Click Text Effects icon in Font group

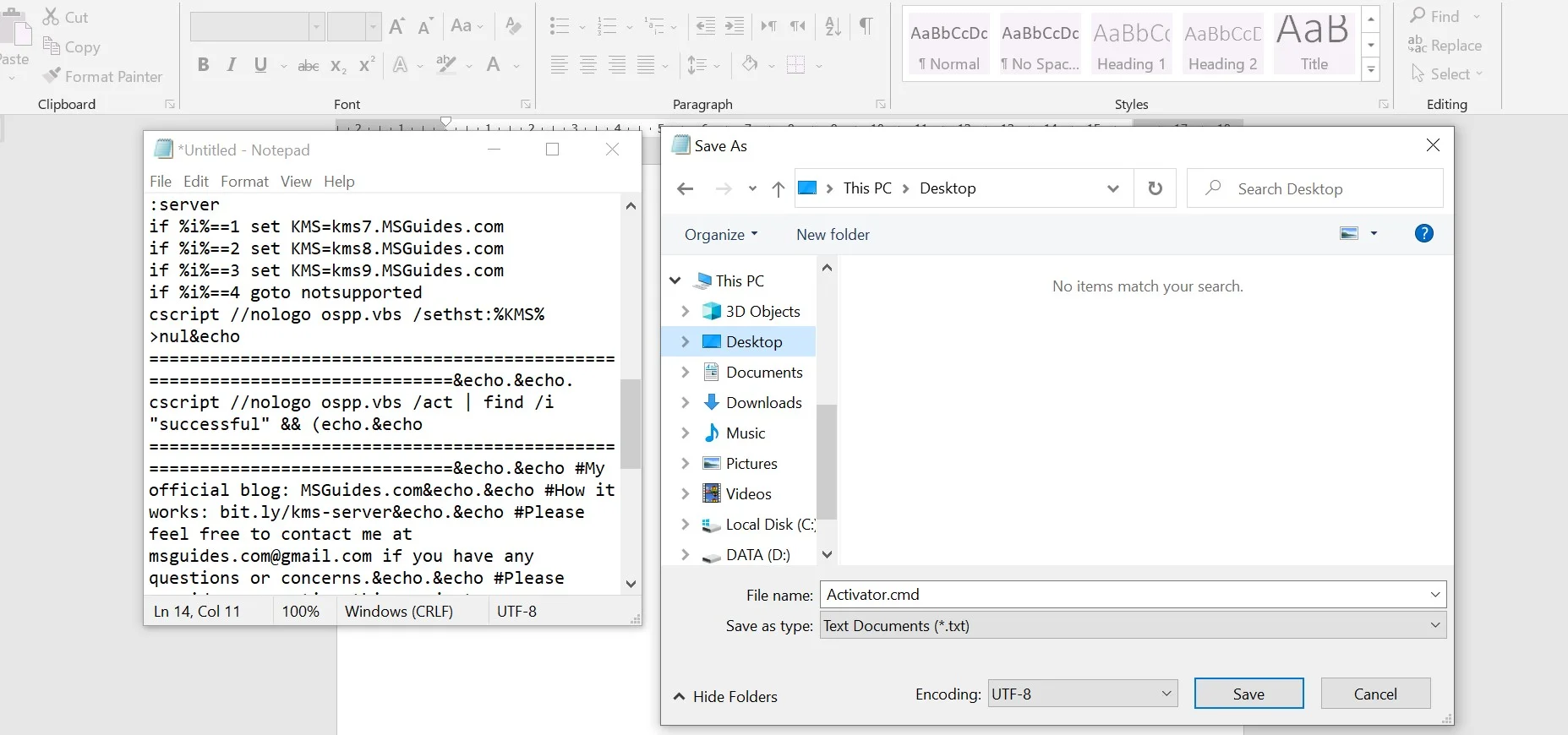(401, 64)
